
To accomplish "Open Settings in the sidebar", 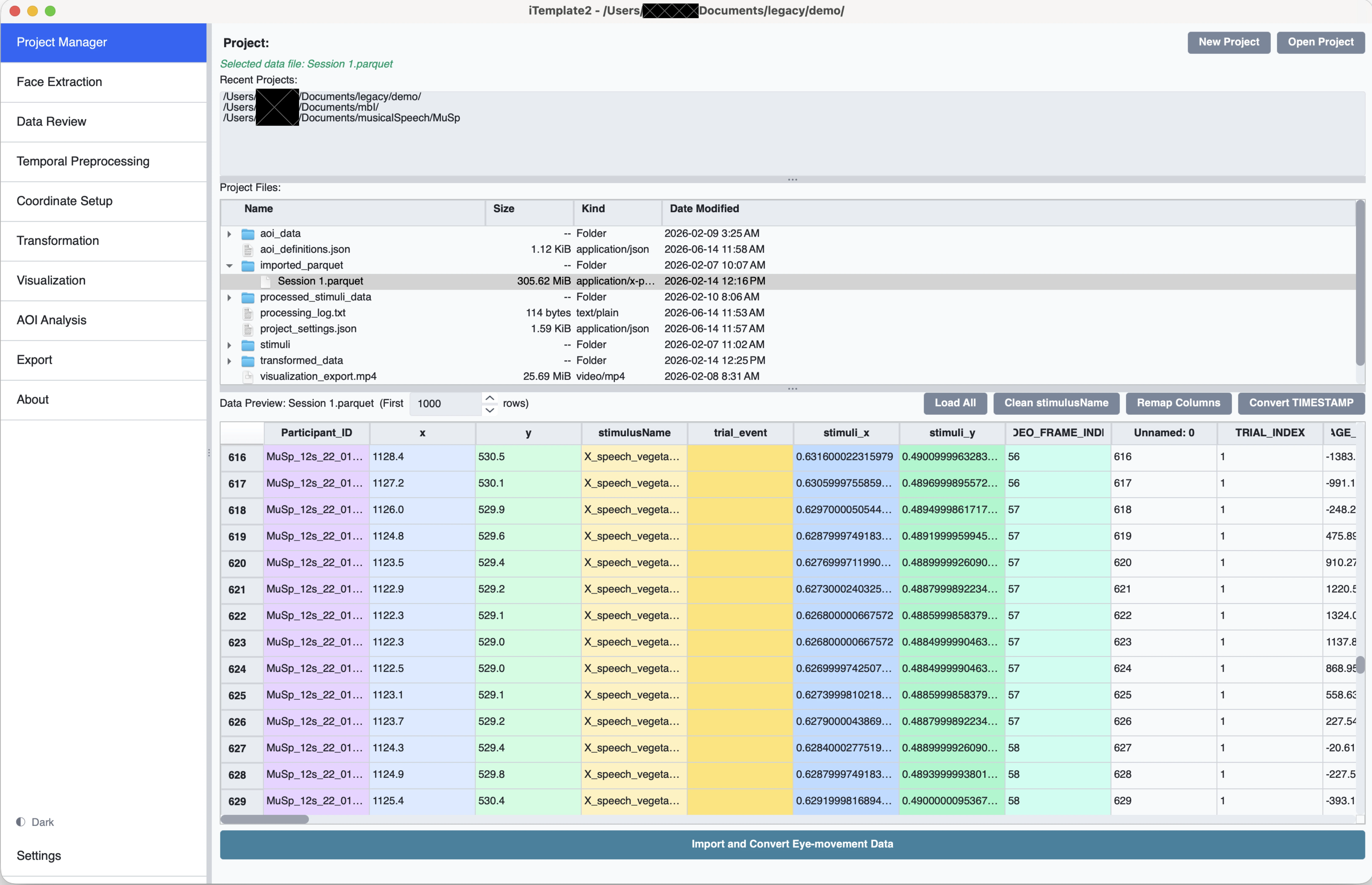I will pyautogui.click(x=103, y=856).
